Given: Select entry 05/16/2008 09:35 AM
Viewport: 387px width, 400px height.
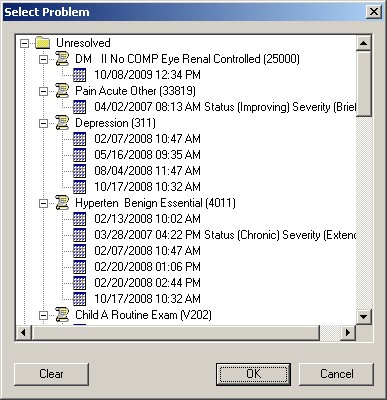Looking at the screenshot, I should coord(147,155).
